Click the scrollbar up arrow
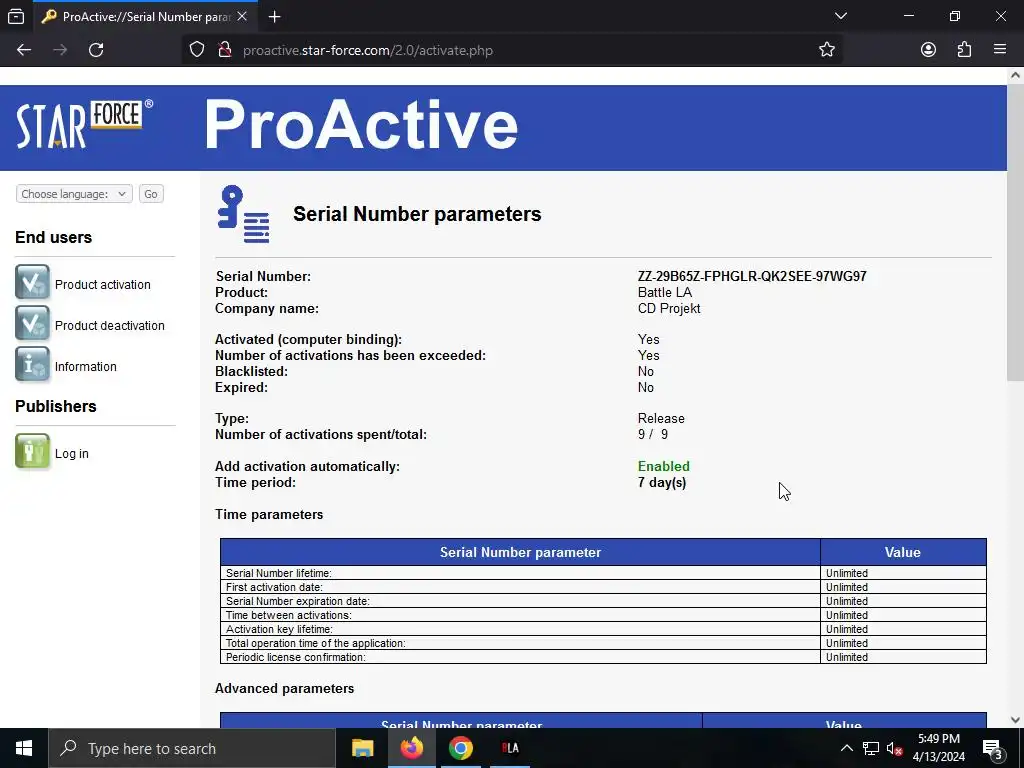Viewport: 1024px width, 768px height. [x=1015, y=75]
